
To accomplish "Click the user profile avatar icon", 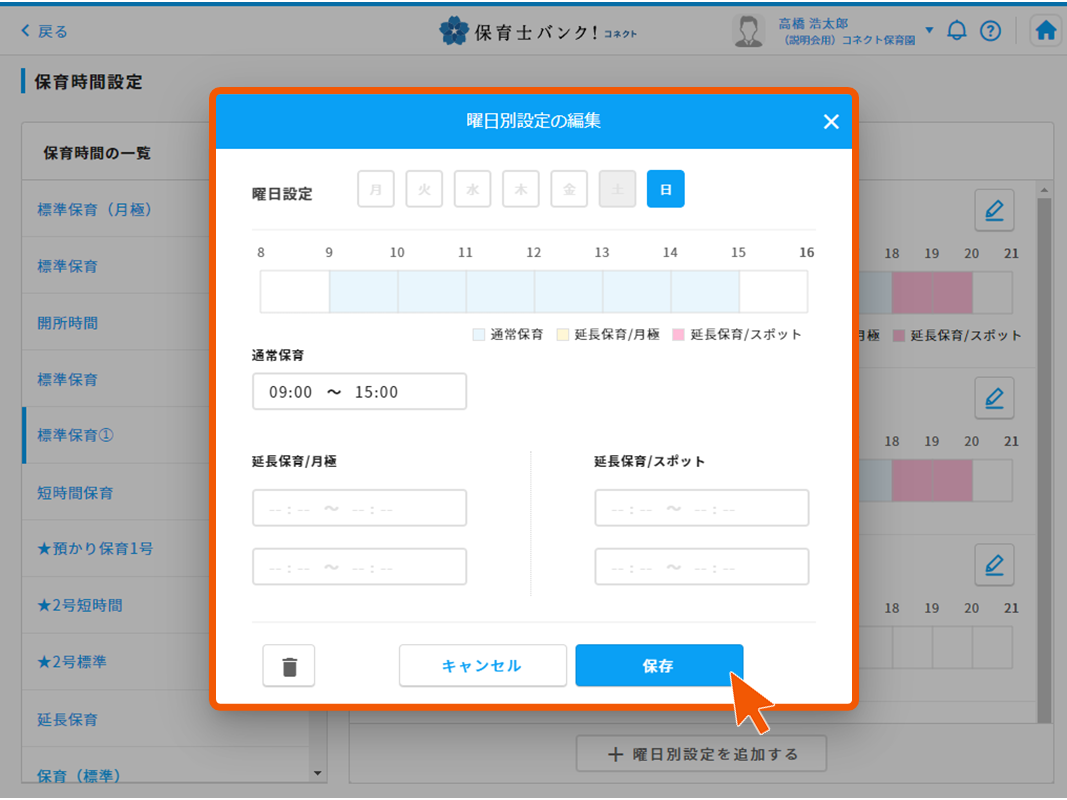I will tap(748, 31).
